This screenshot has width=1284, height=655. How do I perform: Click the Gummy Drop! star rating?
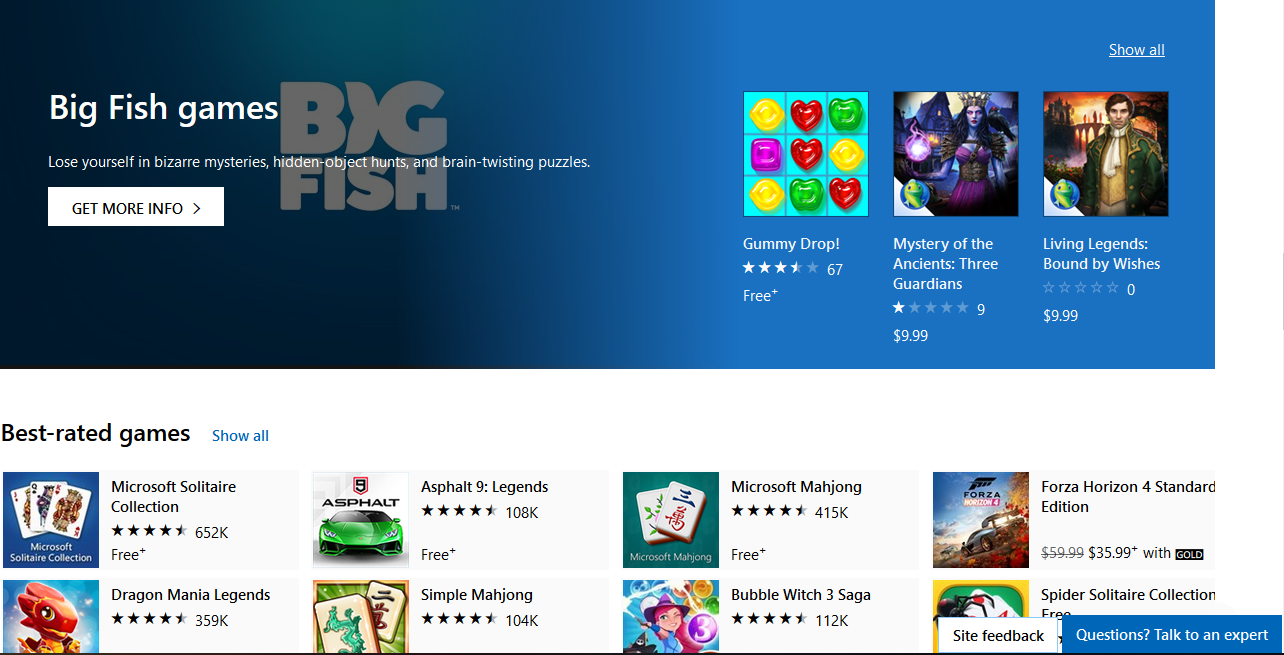(x=781, y=269)
